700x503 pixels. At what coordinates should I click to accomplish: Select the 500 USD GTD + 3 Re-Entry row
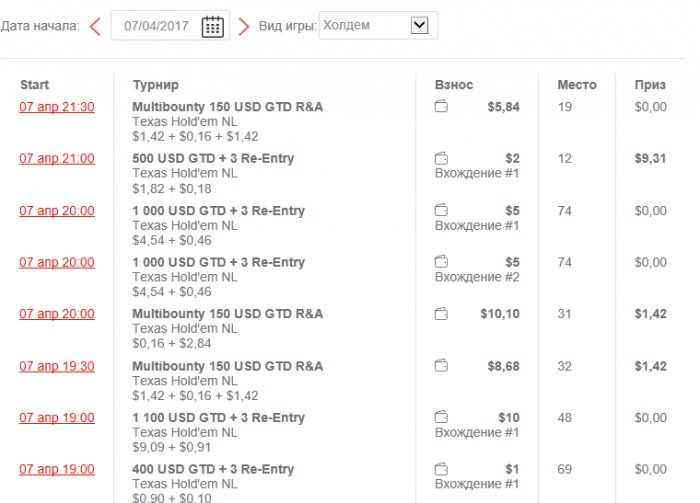(212, 159)
